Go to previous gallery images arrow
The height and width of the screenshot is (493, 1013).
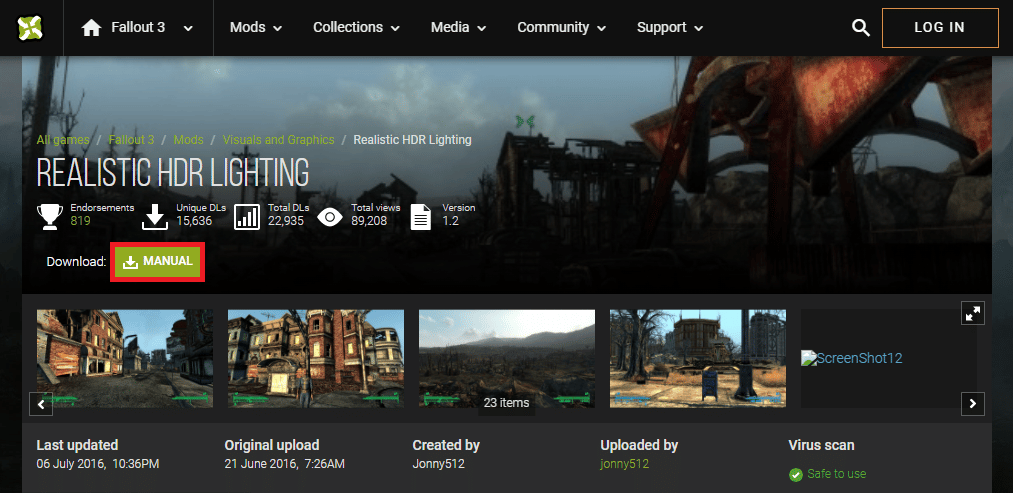click(41, 404)
